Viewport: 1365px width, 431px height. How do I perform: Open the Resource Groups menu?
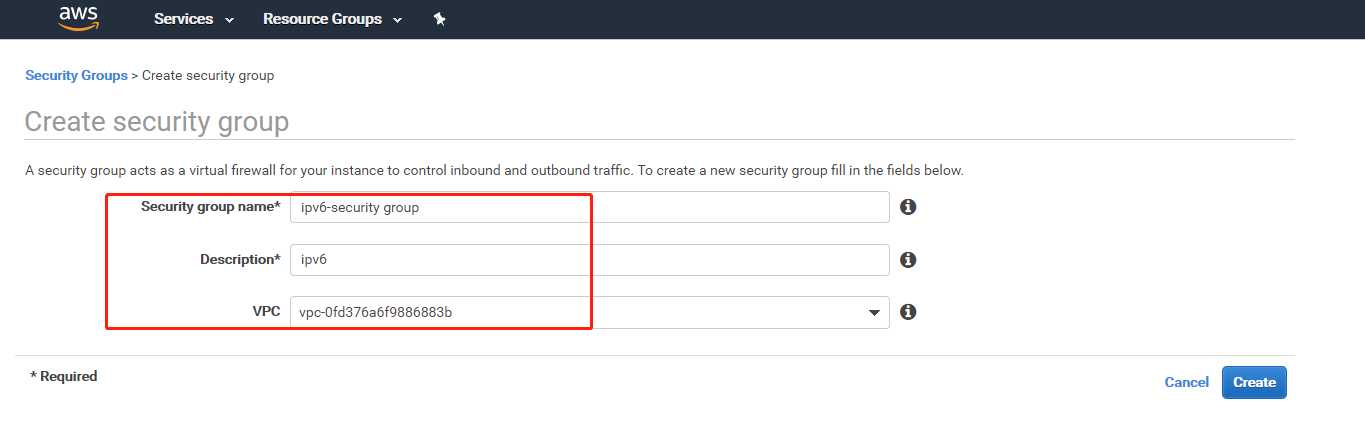click(x=332, y=19)
